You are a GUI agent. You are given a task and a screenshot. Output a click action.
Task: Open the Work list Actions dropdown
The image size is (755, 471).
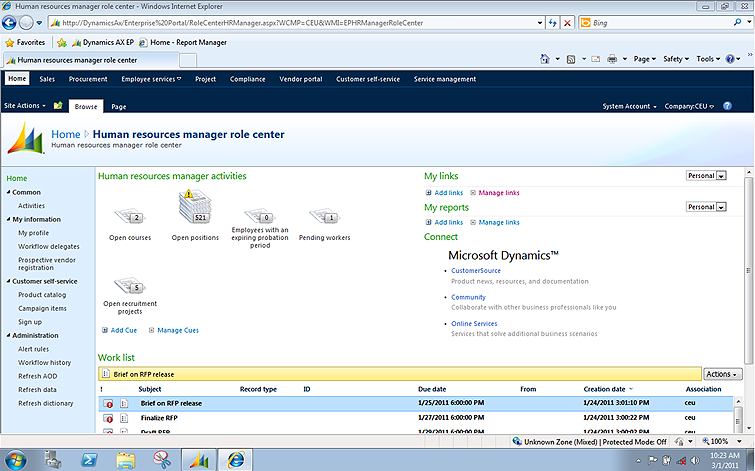[722, 374]
